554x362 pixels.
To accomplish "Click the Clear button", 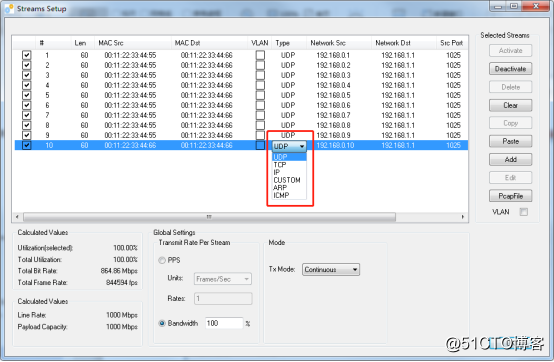I will [510, 105].
